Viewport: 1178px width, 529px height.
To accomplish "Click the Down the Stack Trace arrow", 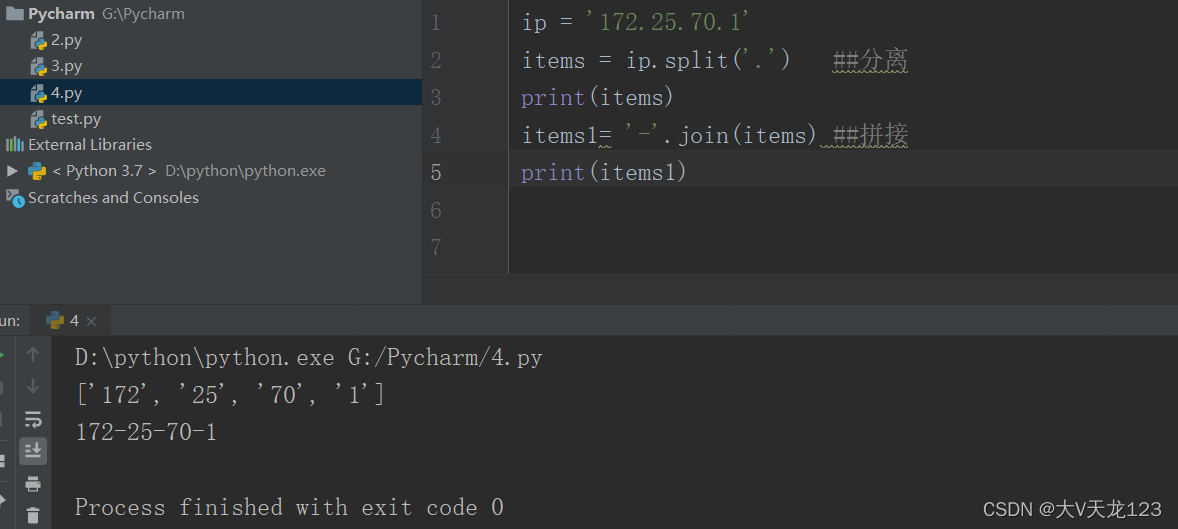I will coord(32,386).
